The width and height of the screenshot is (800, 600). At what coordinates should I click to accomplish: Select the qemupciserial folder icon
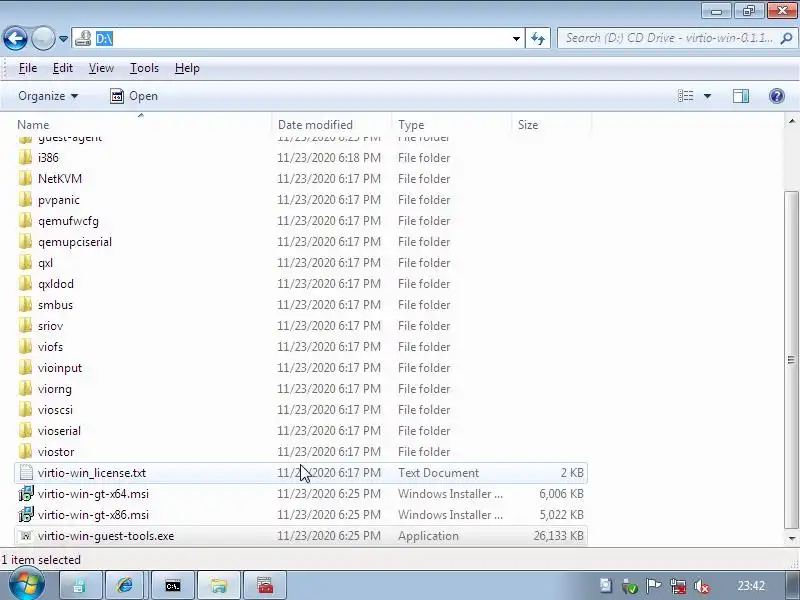coord(26,242)
